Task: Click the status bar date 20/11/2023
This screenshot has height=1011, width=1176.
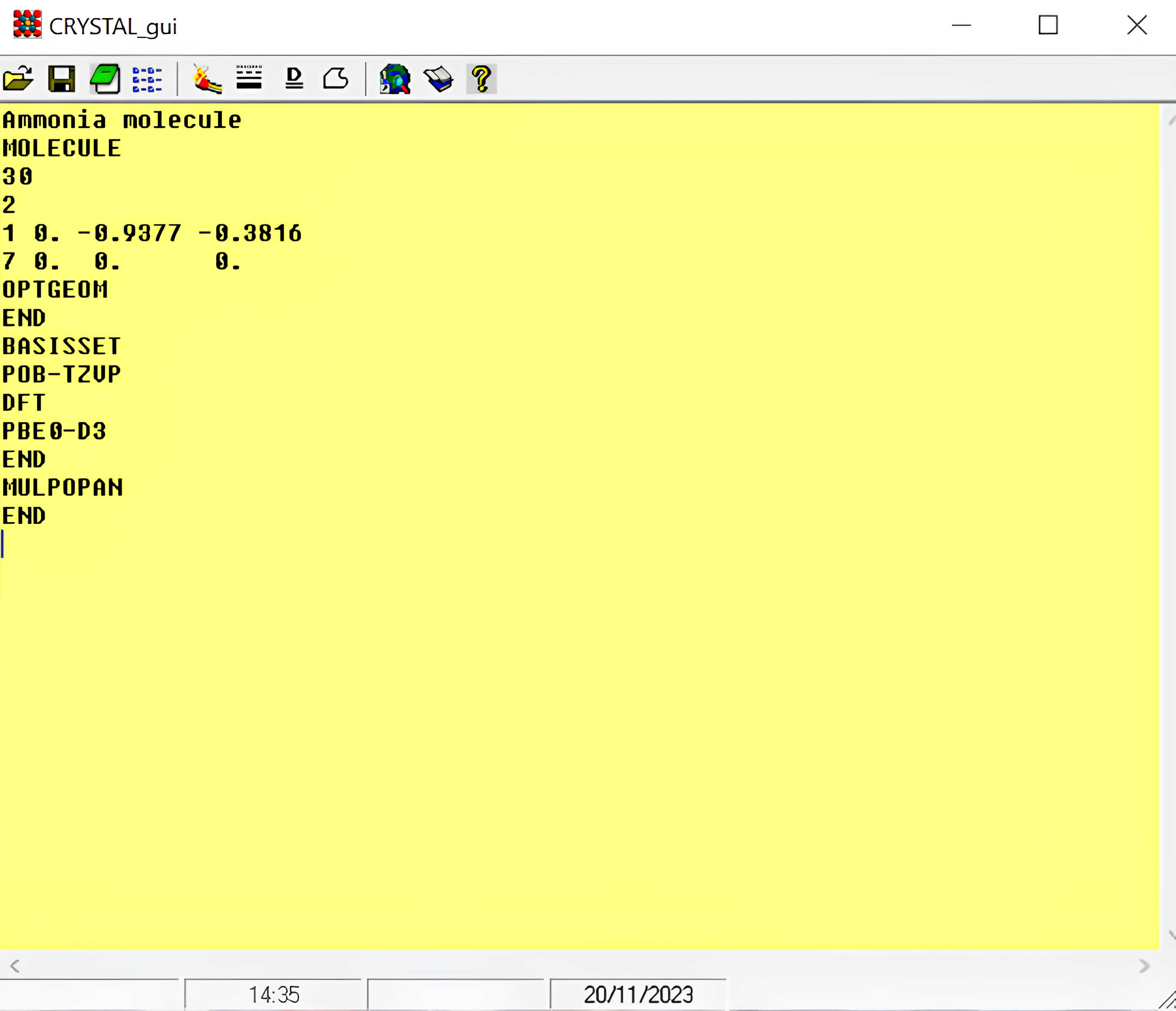Action: click(x=638, y=995)
